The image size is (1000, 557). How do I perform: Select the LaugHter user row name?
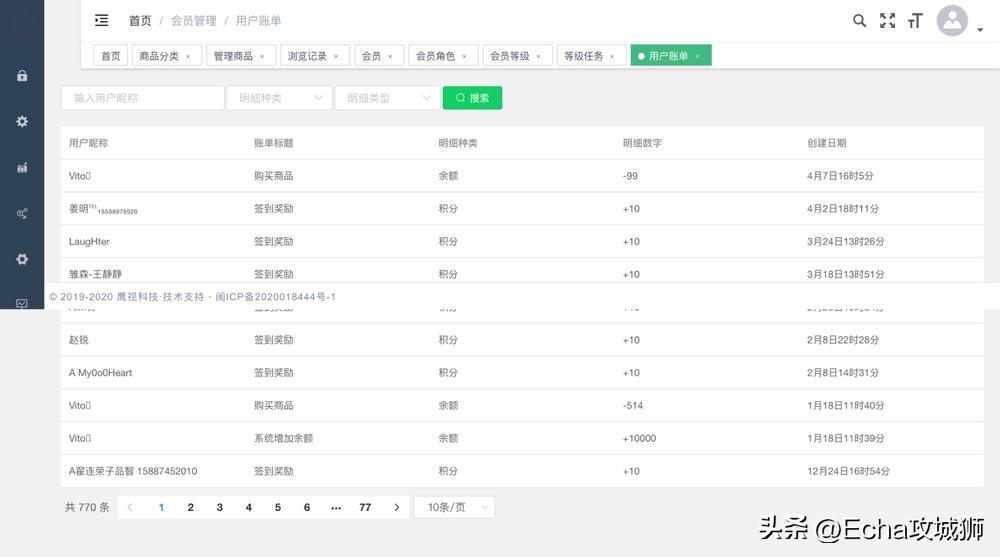point(89,241)
